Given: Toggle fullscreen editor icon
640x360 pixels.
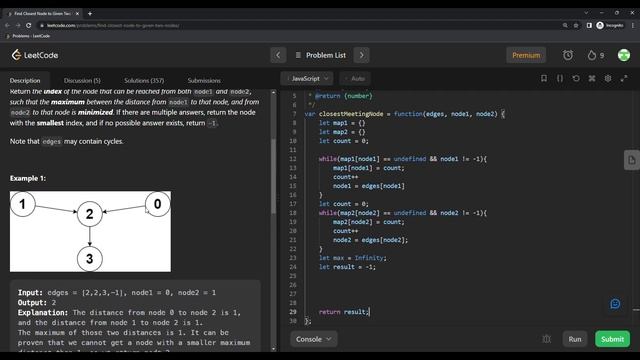Looking at the screenshot, I should [x=624, y=78].
